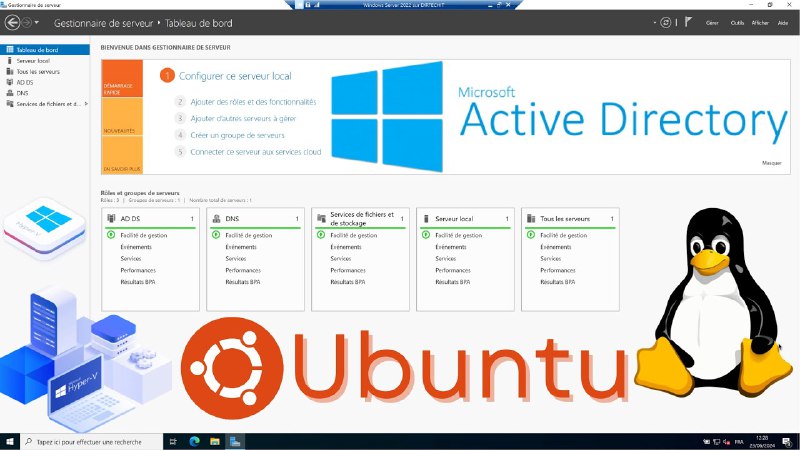
Task: Open Résultats BPA in the DNS tile
Action: [x=243, y=282]
